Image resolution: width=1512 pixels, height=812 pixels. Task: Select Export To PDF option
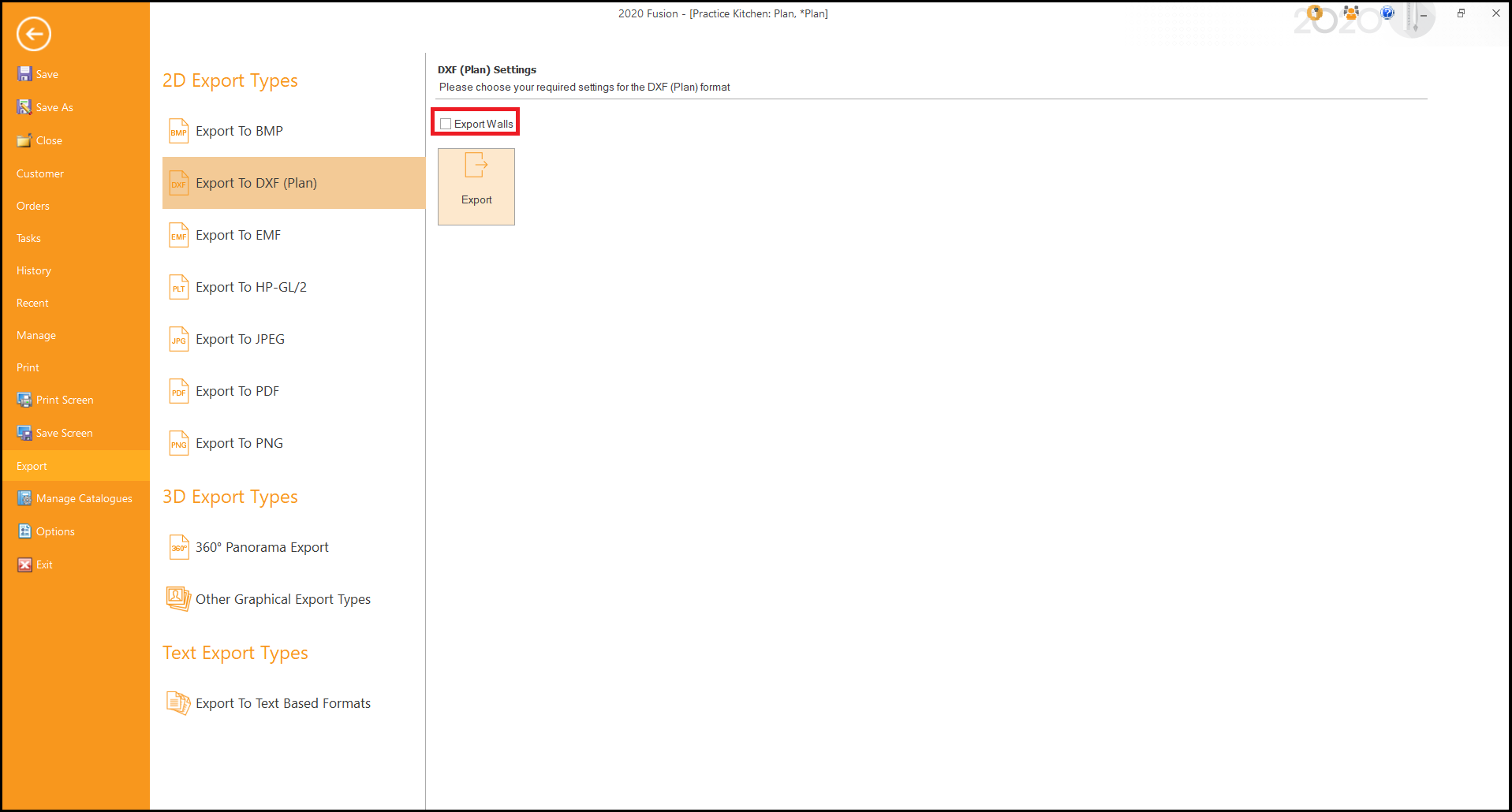[237, 391]
